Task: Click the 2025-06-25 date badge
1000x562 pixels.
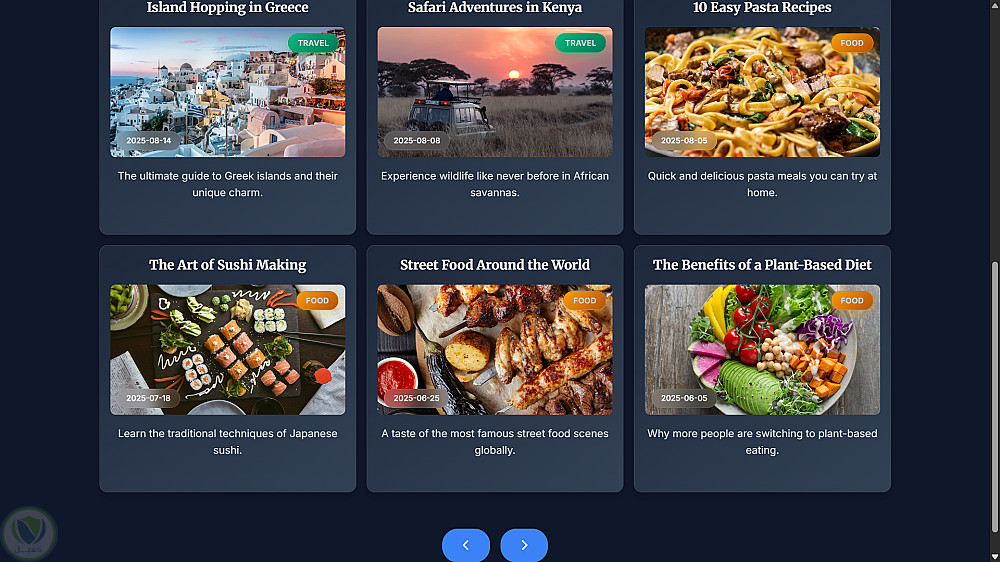Action: [416, 398]
